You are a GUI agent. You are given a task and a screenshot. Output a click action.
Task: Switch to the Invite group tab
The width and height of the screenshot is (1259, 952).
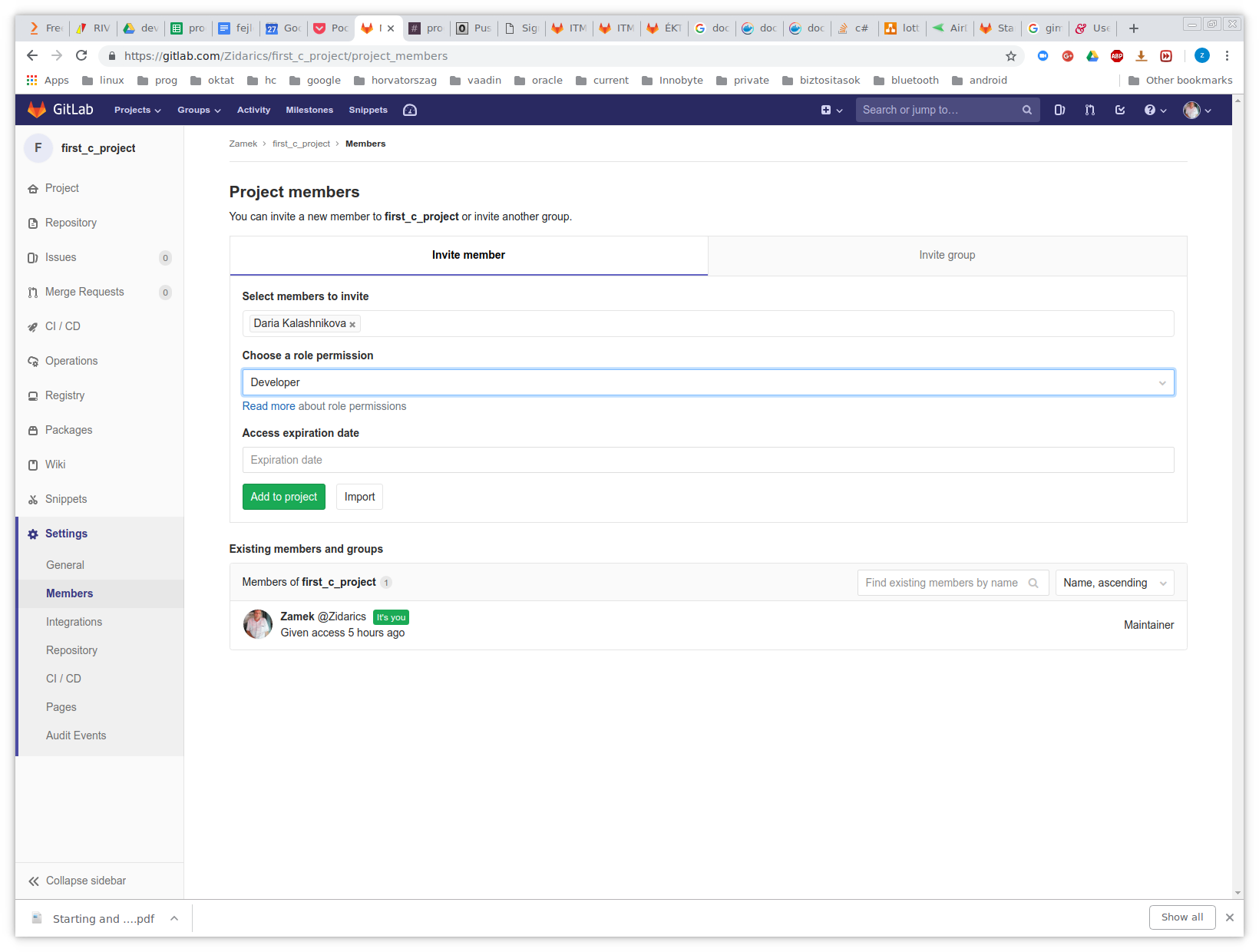(947, 255)
